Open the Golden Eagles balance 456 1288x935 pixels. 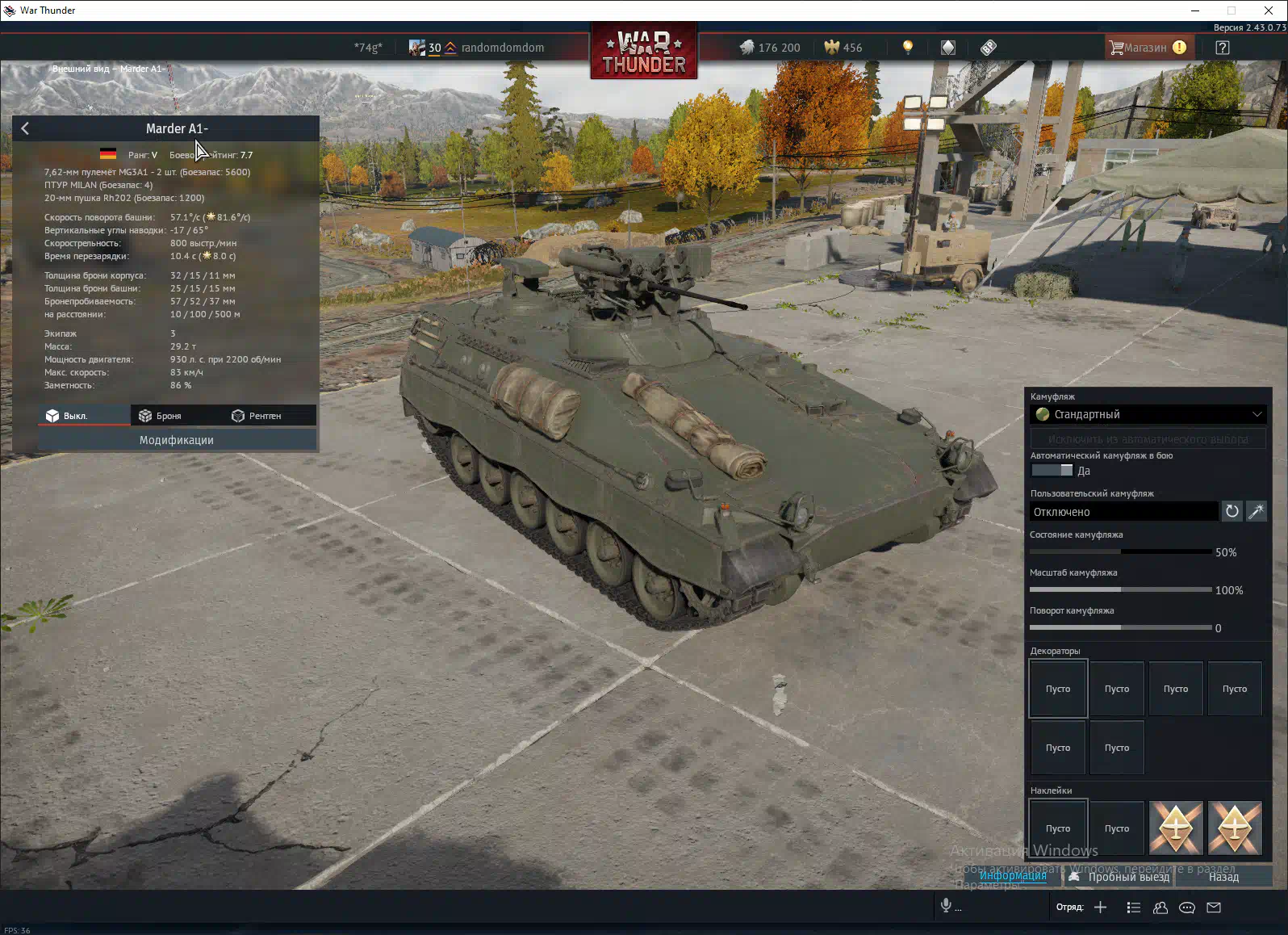tap(843, 48)
